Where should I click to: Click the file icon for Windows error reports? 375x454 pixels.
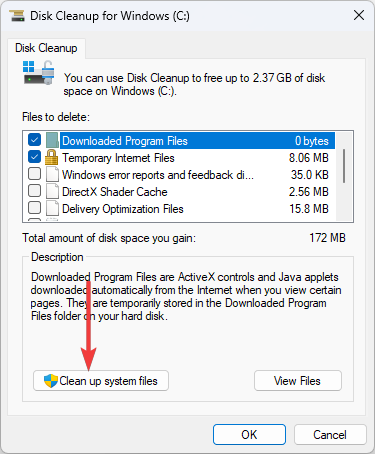tap(52, 174)
